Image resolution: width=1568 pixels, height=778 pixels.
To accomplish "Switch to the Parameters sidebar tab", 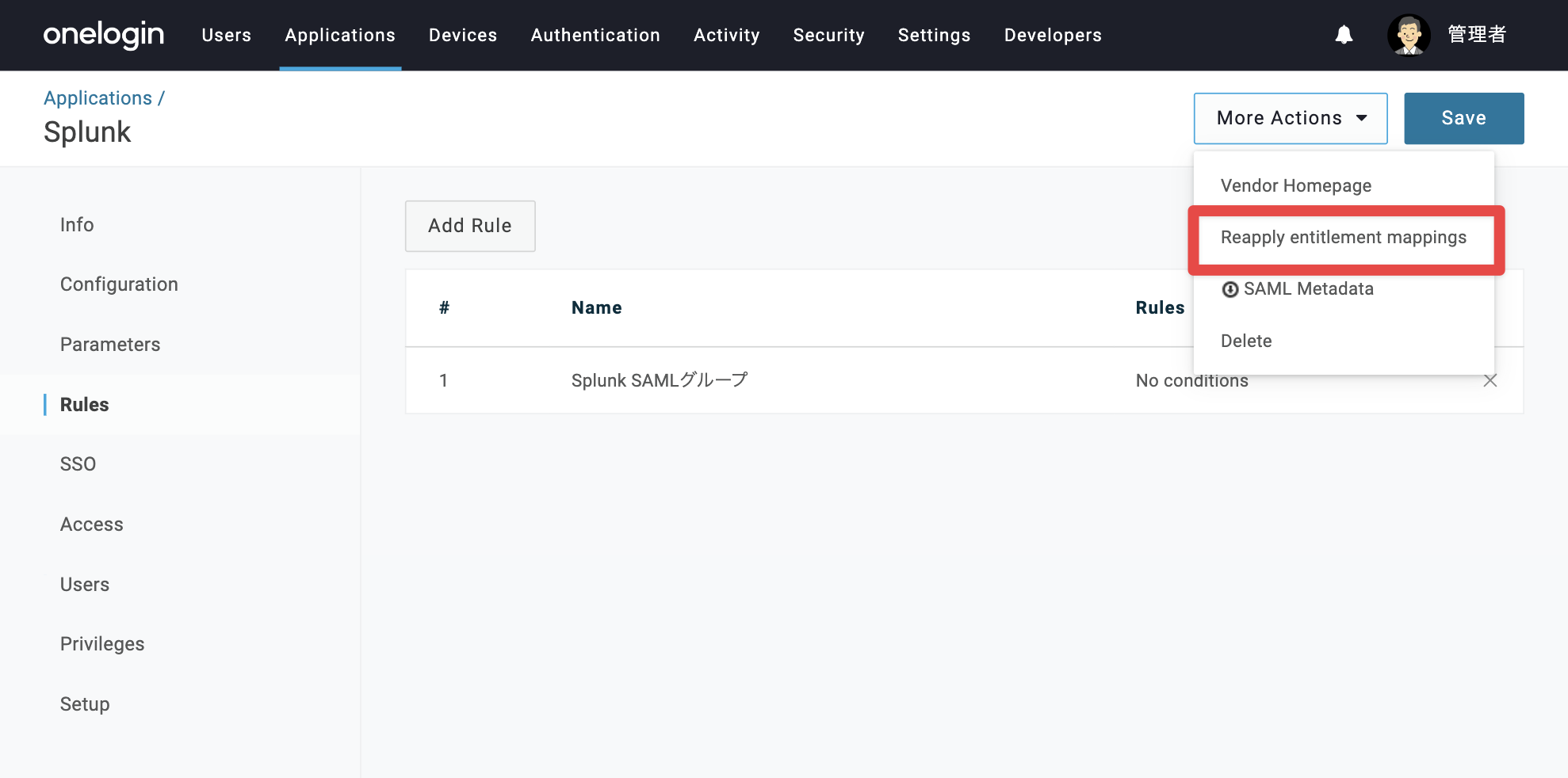I will point(110,345).
